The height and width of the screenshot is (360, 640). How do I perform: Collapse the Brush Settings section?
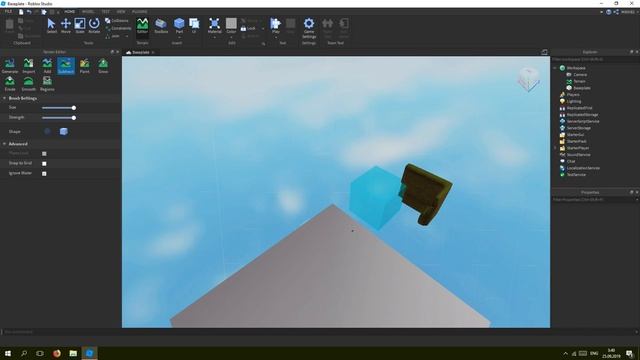click(4, 98)
